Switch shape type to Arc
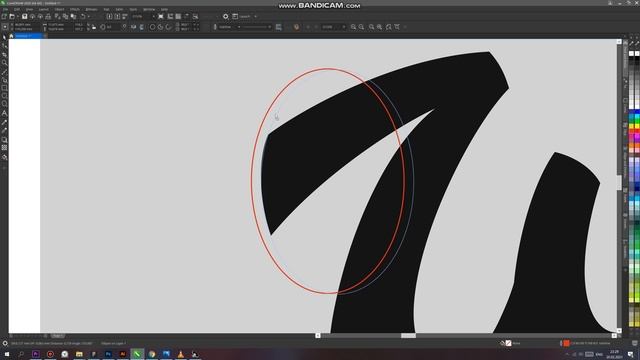The height and width of the screenshot is (360, 640). pos(169,27)
